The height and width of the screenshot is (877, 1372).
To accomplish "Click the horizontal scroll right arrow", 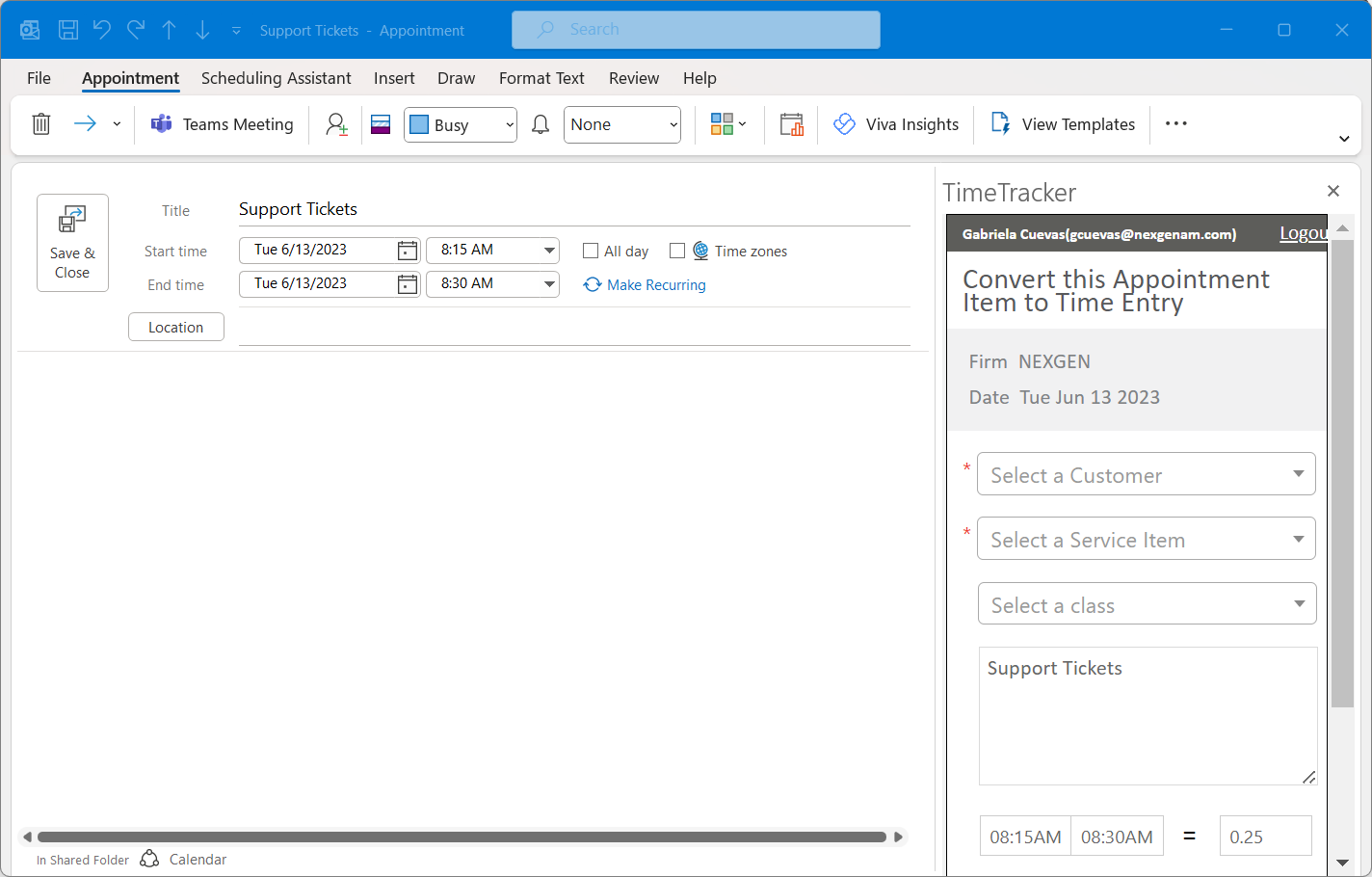I will click(x=899, y=837).
